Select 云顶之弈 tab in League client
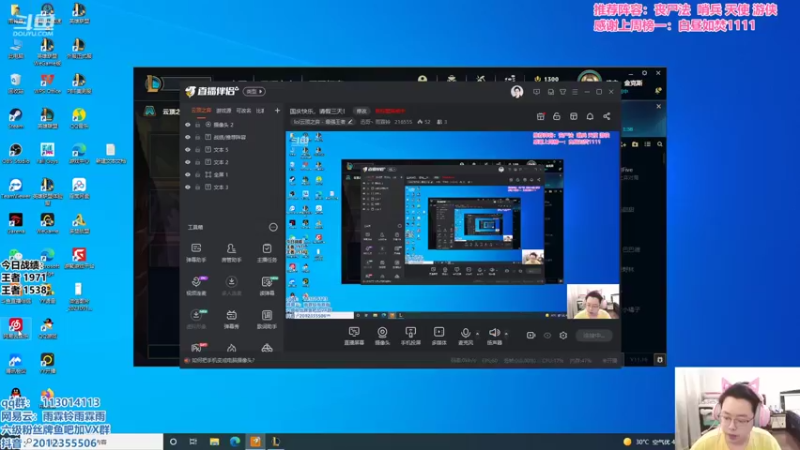 [x=171, y=111]
